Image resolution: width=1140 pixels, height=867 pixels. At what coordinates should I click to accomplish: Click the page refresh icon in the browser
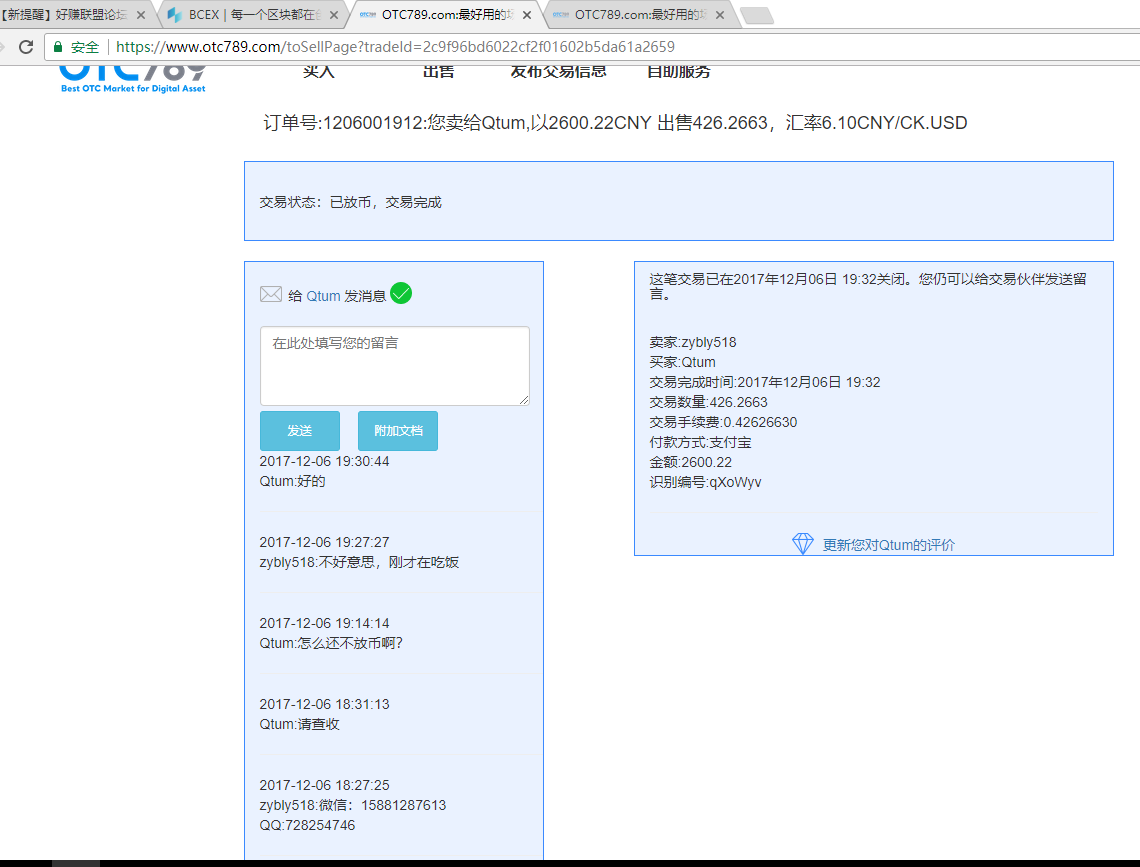tap(27, 46)
